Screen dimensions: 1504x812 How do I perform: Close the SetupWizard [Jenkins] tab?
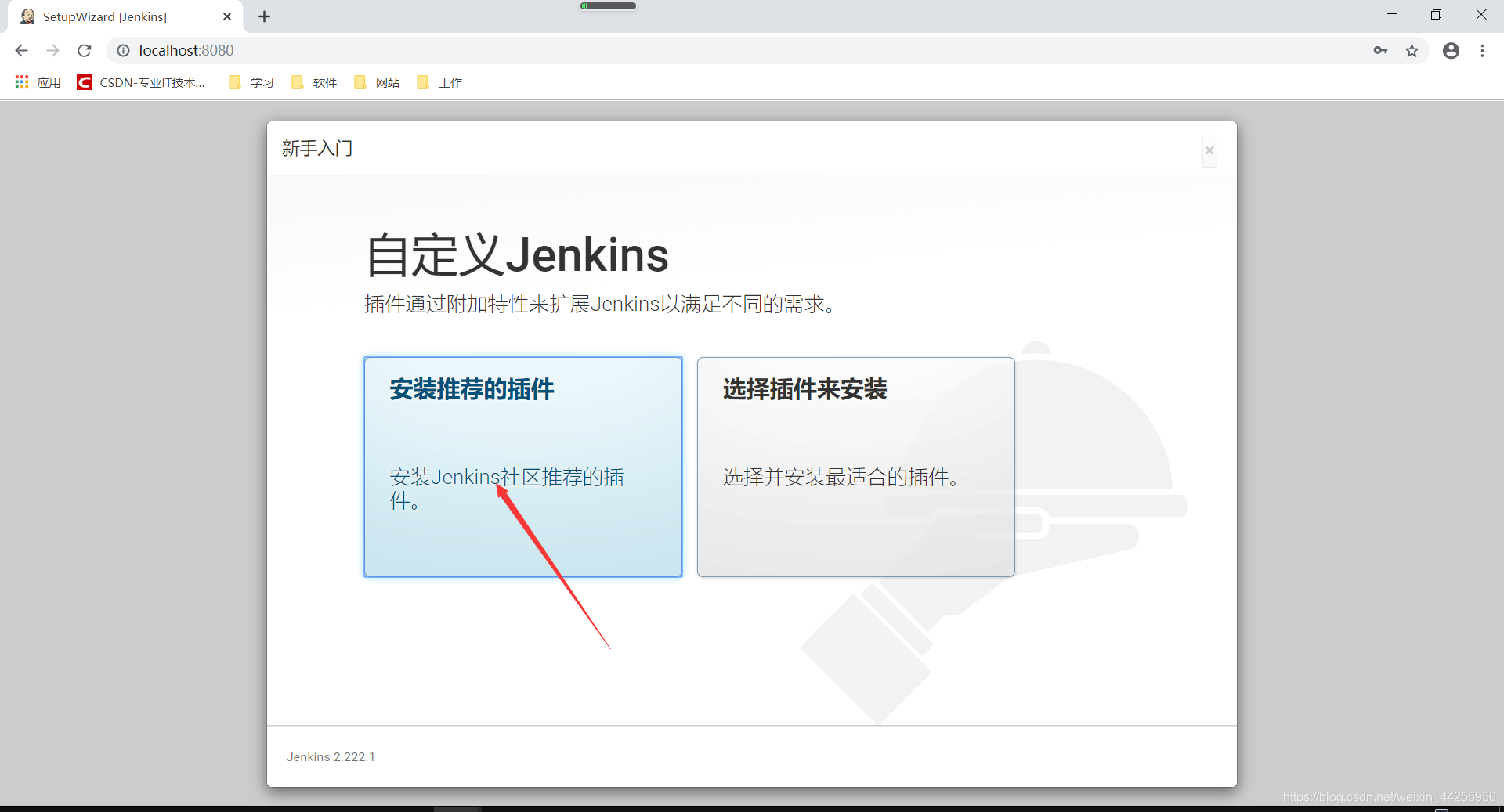point(227,16)
